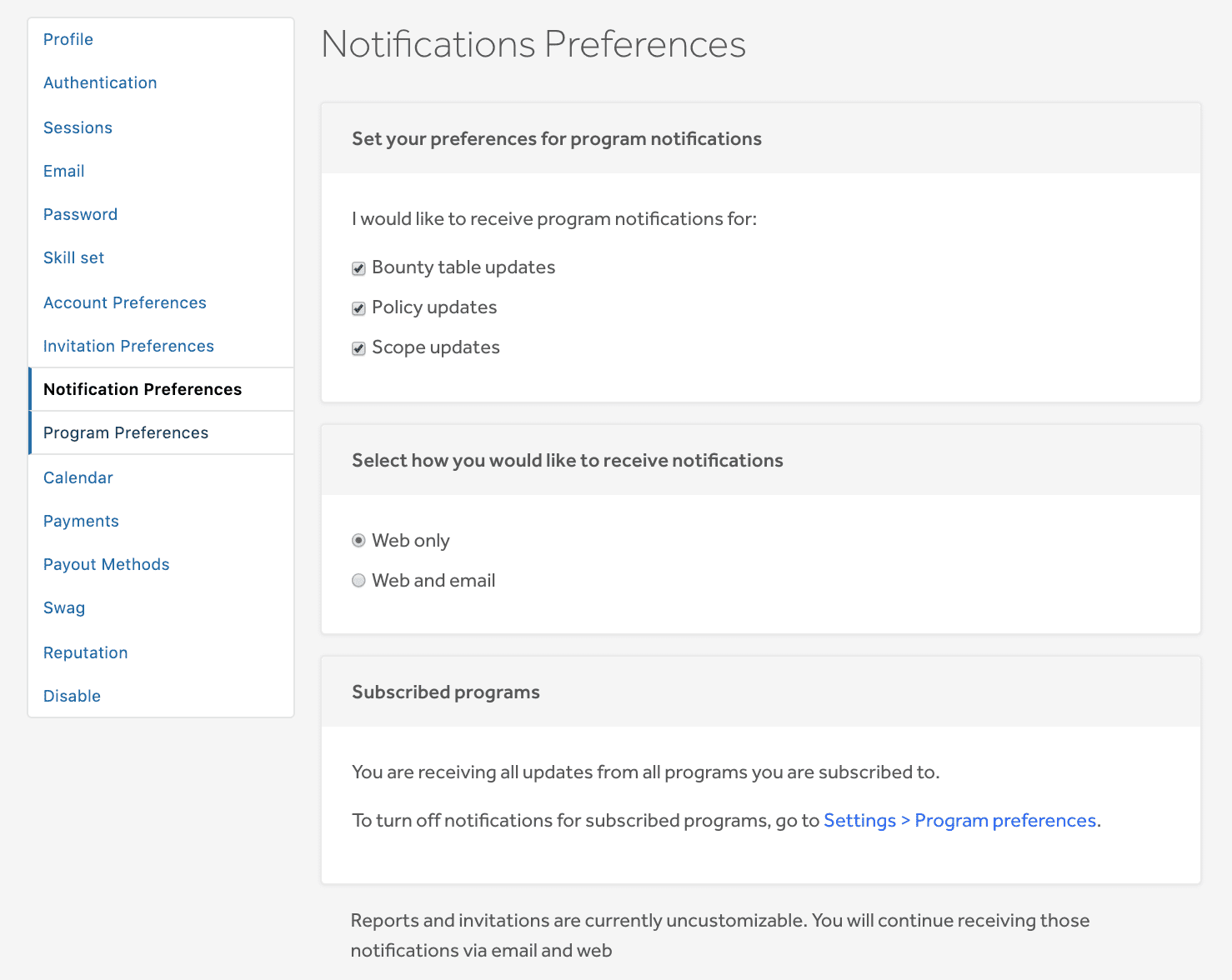Select the Web only radio option
This screenshot has height=980, width=1232.
[x=358, y=541]
